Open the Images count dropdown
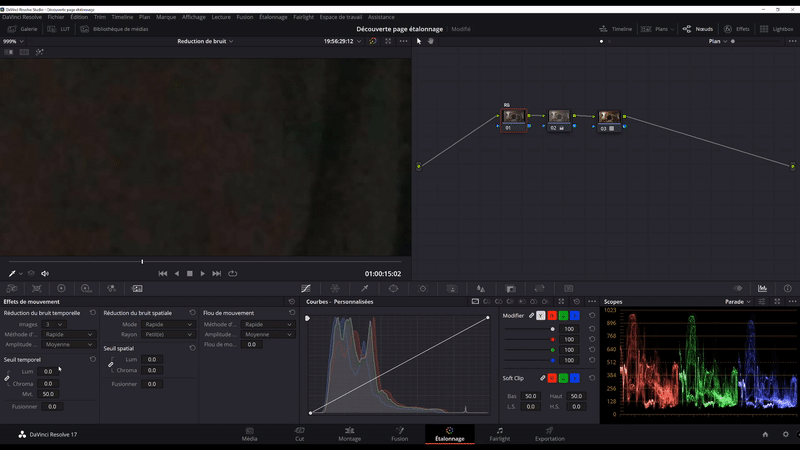Image resolution: width=800 pixels, height=450 pixels. coord(53,324)
